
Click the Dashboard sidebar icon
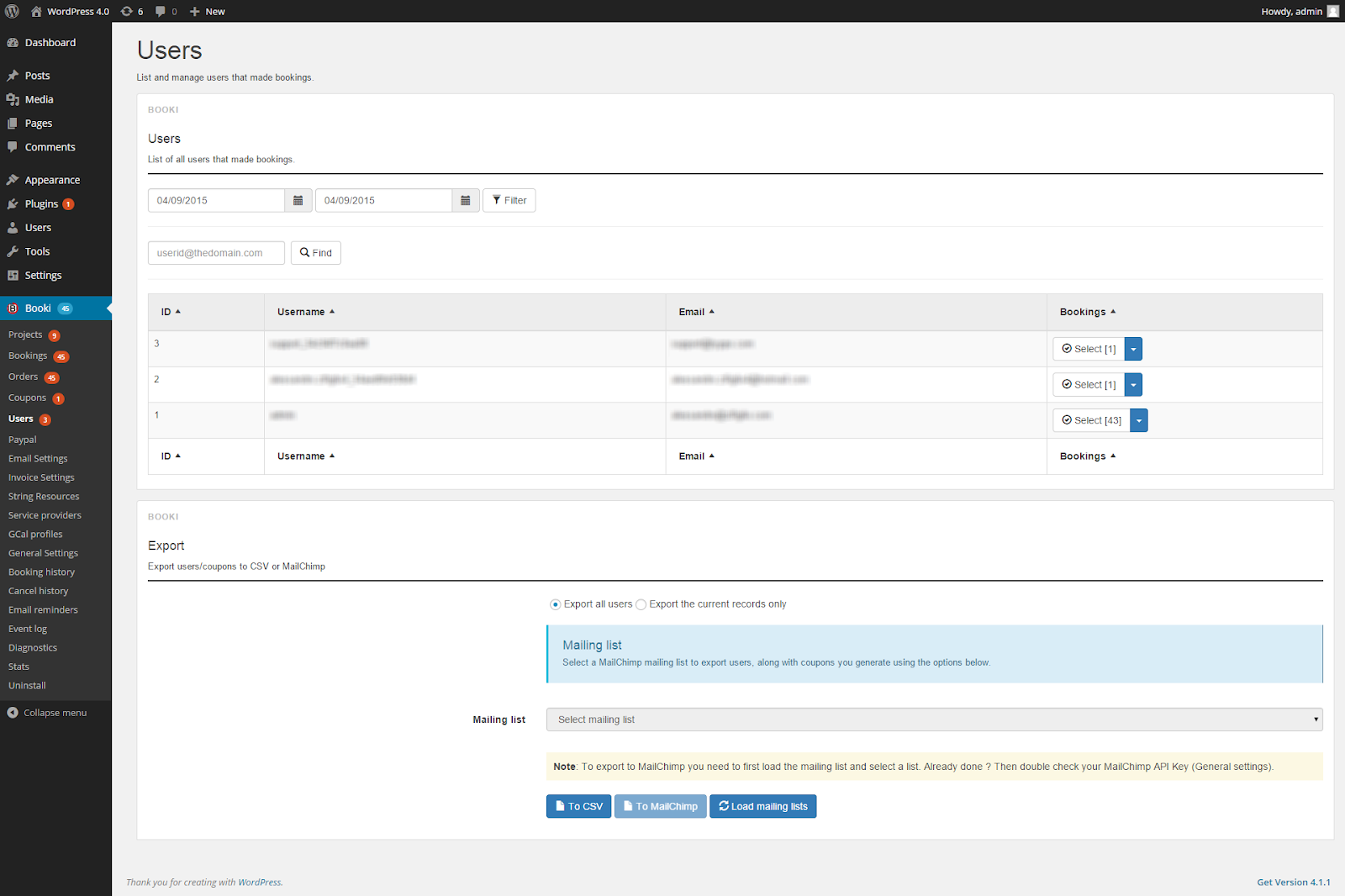point(13,43)
